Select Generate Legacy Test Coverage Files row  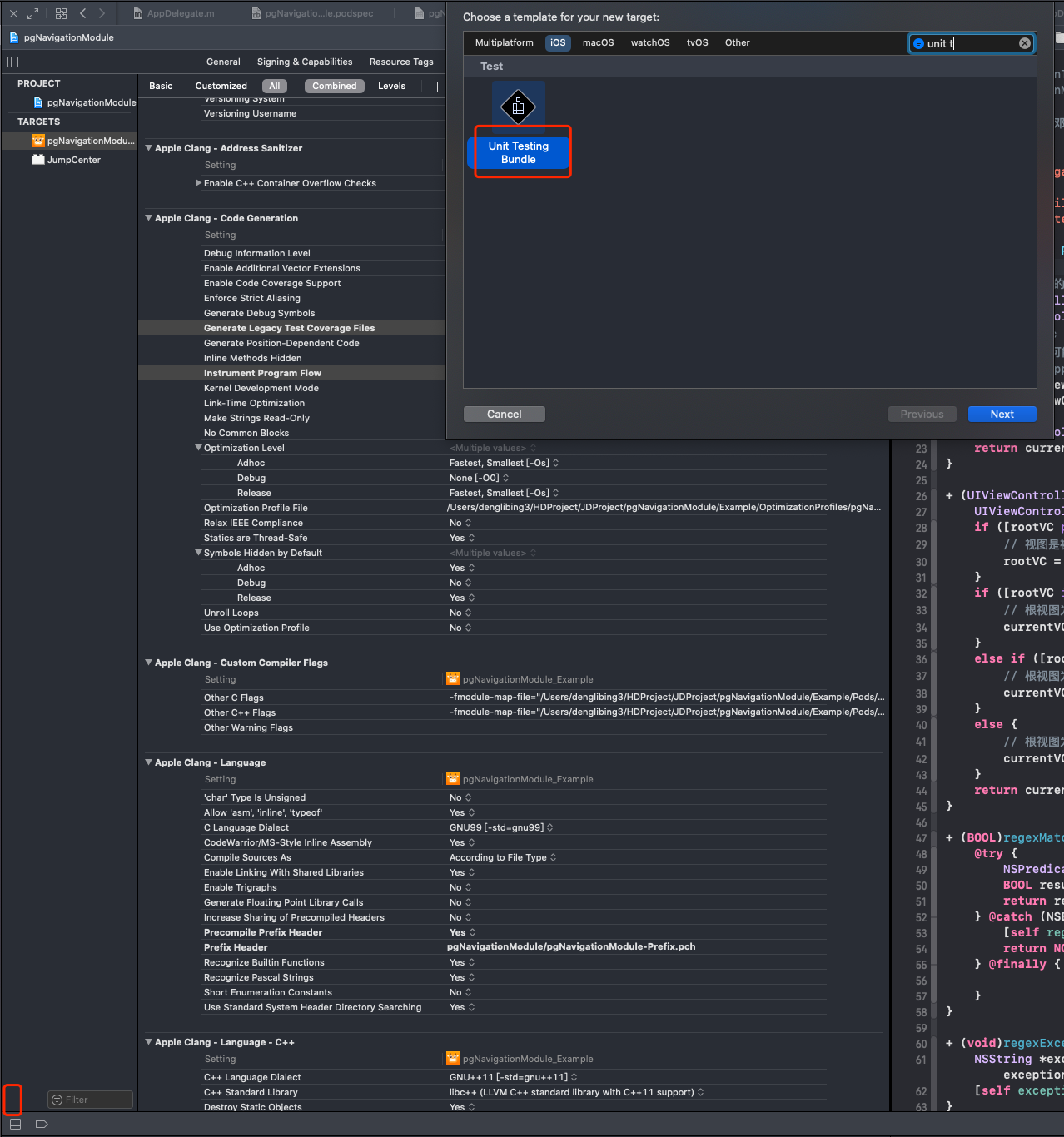pos(291,328)
